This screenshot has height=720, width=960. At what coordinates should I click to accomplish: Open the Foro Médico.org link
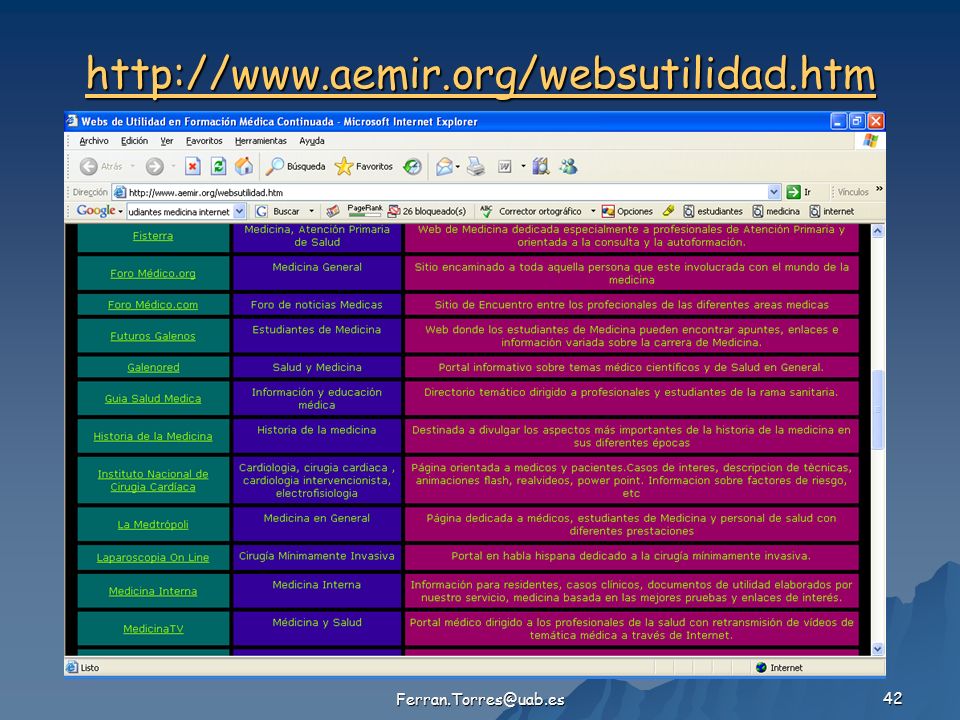[x=152, y=274]
